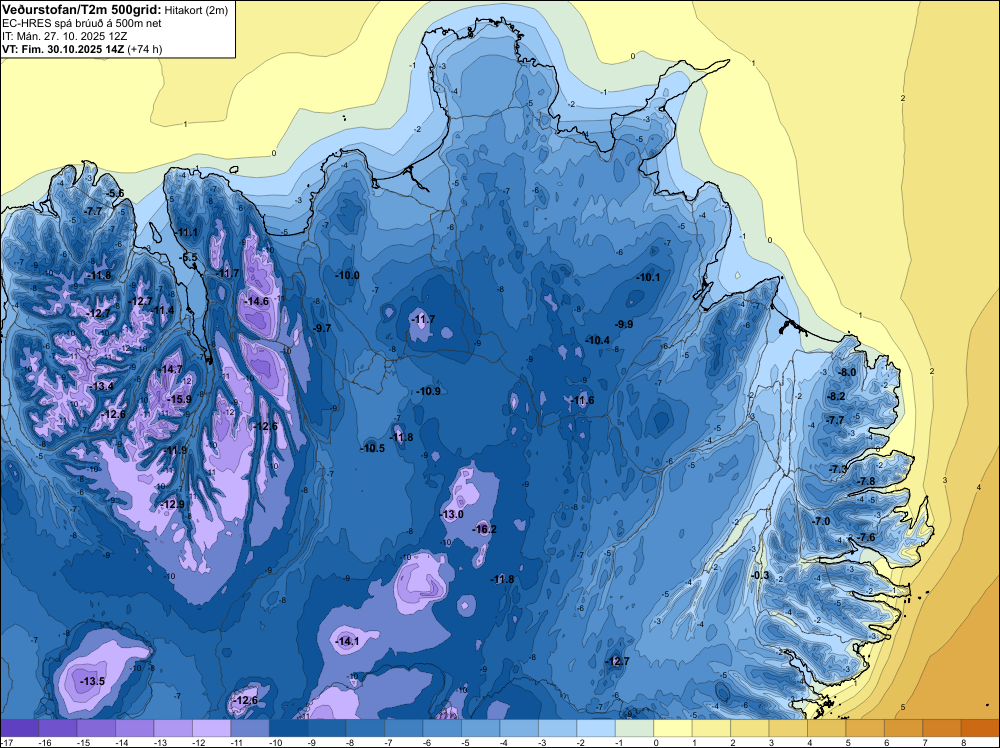Click the 8 legend scale label
The height and width of the screenshot is (748, 1000).
point(964,742)
